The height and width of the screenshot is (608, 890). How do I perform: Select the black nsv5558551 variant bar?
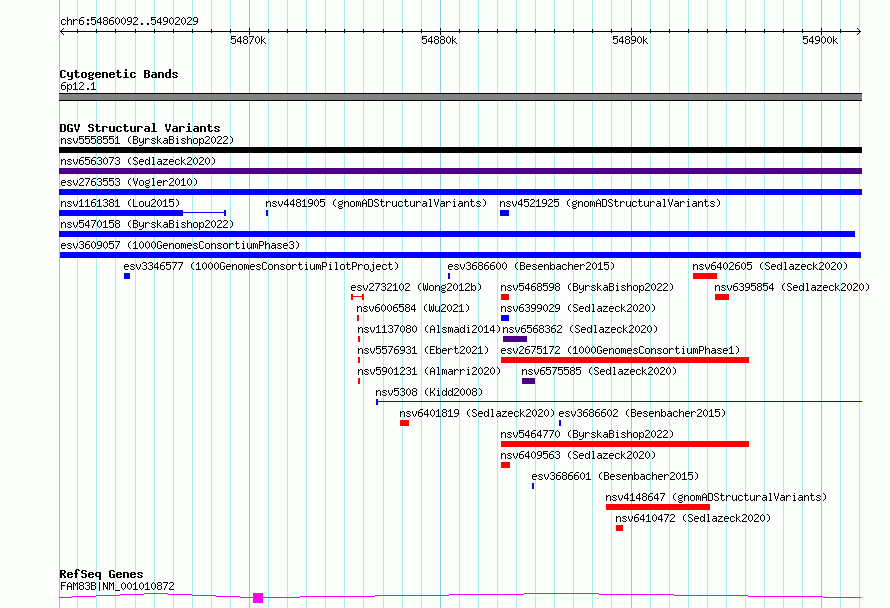tap(460, 150)
